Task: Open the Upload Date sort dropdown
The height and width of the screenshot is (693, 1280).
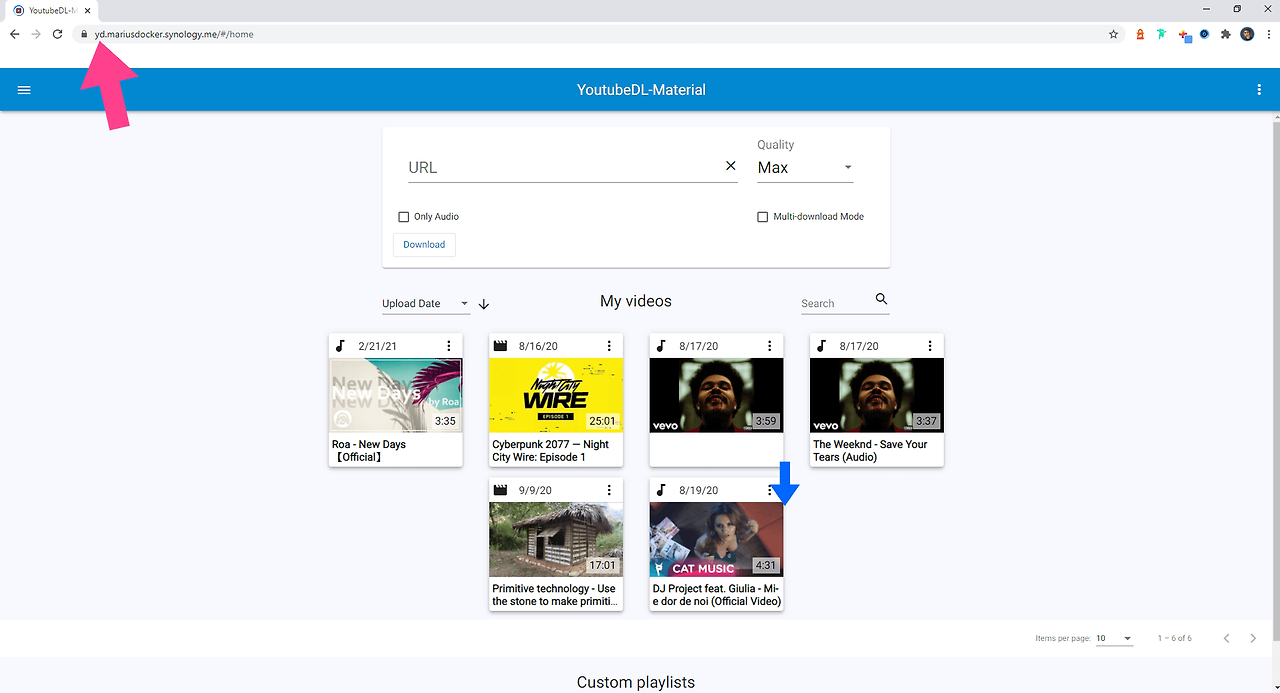Action: [426, 304]
